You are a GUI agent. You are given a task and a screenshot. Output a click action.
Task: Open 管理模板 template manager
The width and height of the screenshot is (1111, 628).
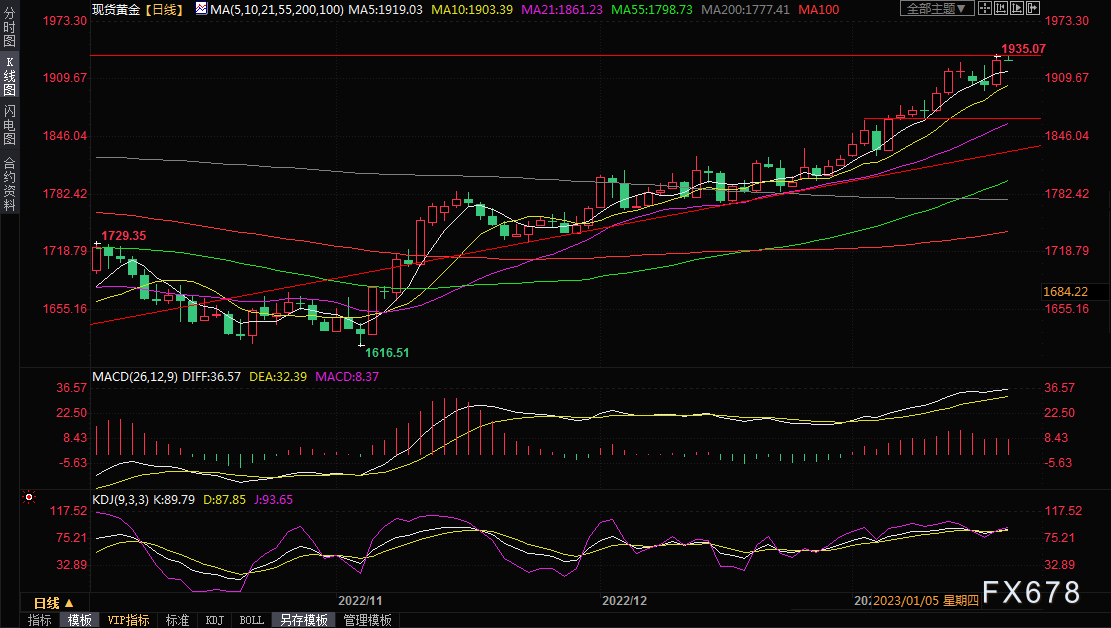tap(367, 620)
